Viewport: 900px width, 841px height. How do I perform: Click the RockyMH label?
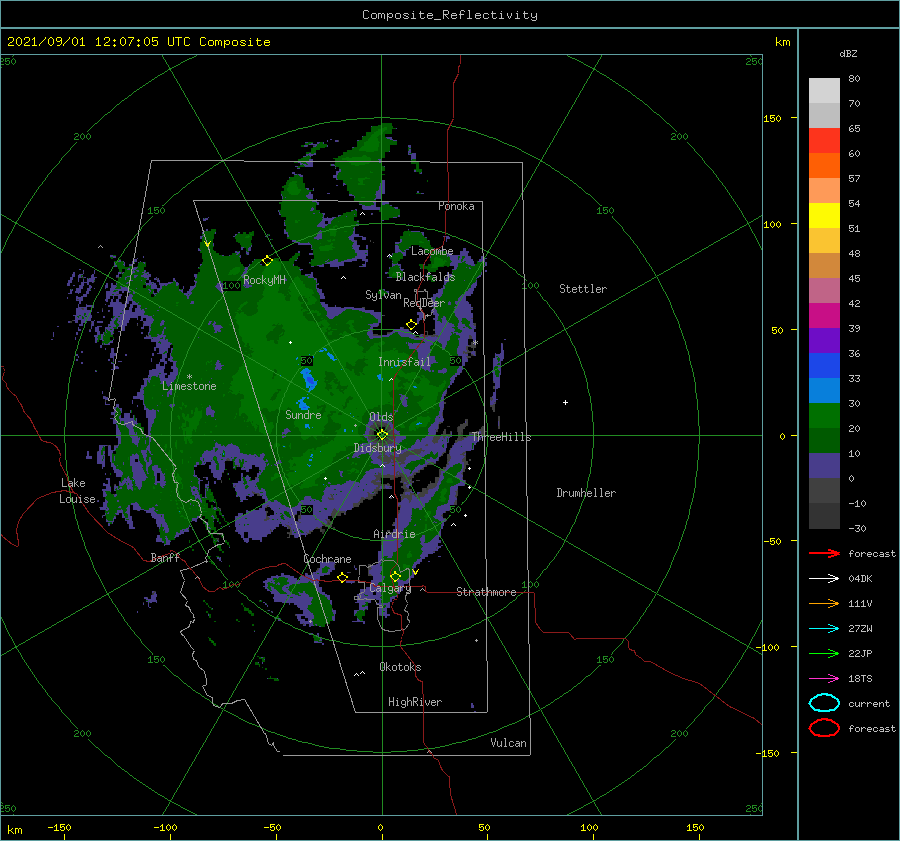point(264,280)
